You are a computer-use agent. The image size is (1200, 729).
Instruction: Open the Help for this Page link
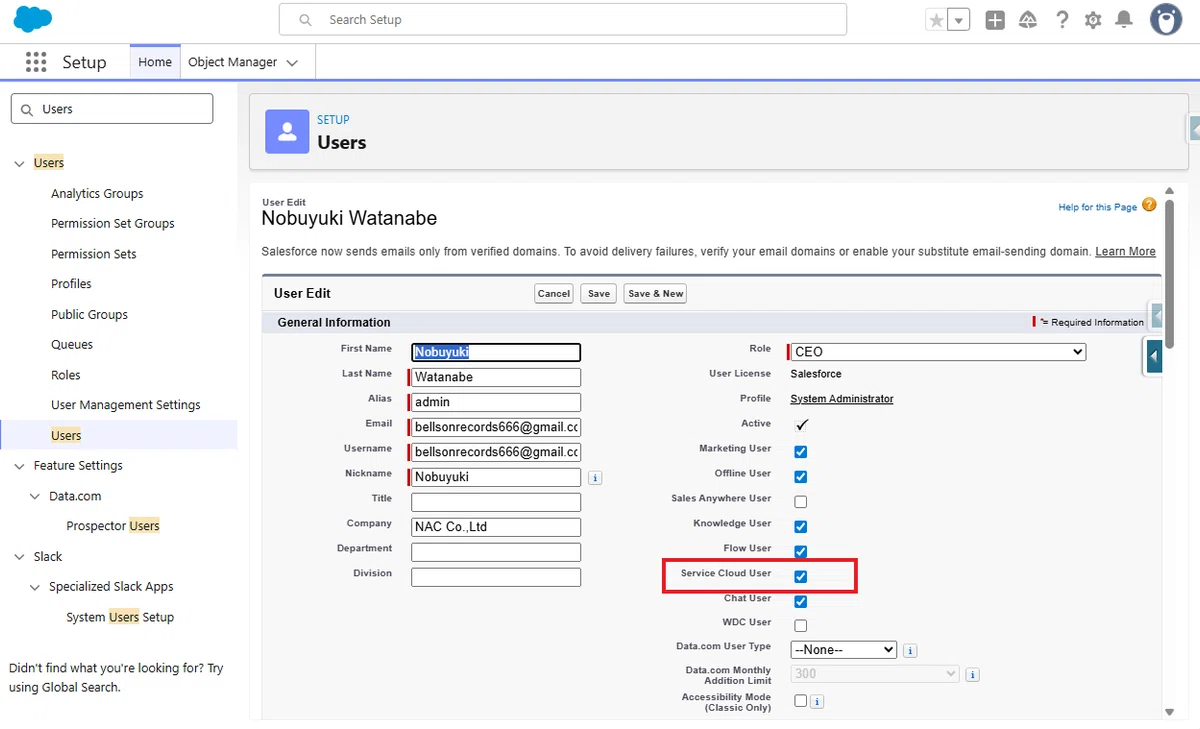(x=1097, y=207)
